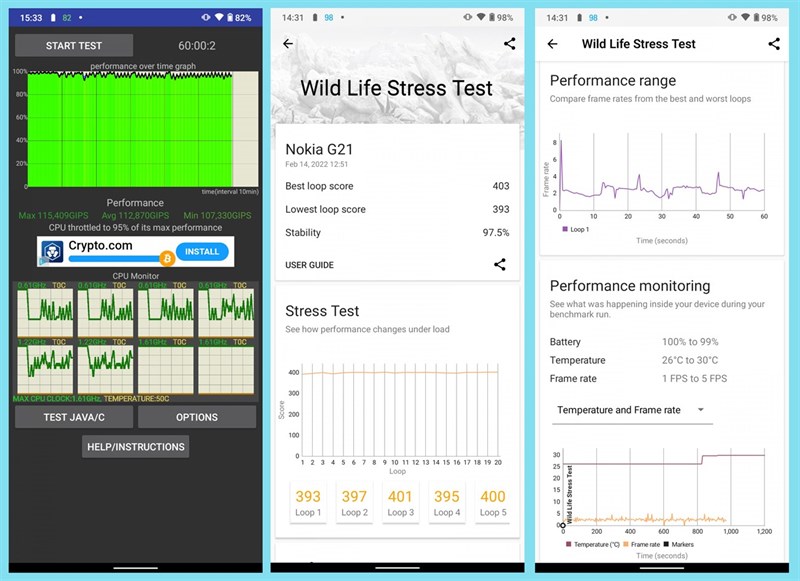
Task: Click the Temperature (°C) legend swatch
Action: (569, 544)
